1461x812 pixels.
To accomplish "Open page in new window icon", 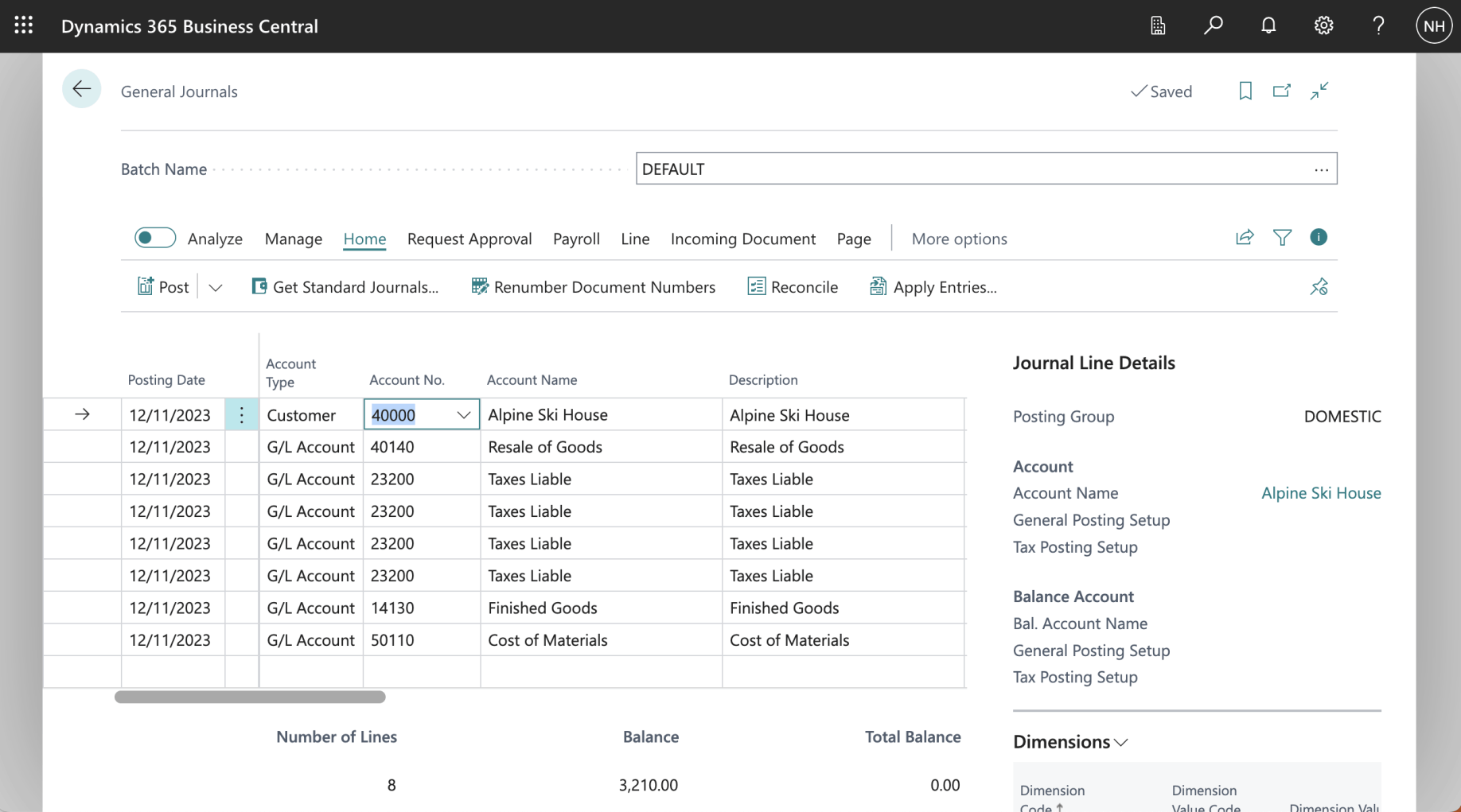I will click(x=1281, y=91).
